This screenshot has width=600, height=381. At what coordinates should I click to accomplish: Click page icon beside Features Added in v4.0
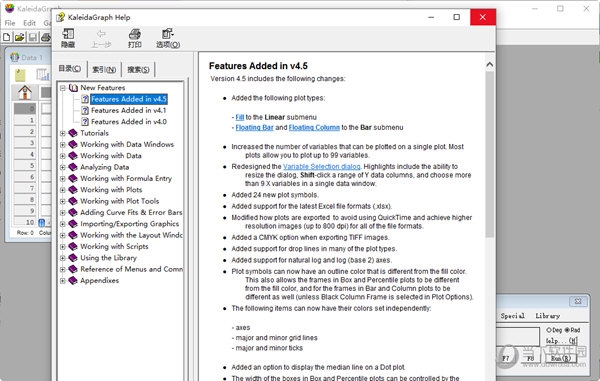tap(85, 122)
